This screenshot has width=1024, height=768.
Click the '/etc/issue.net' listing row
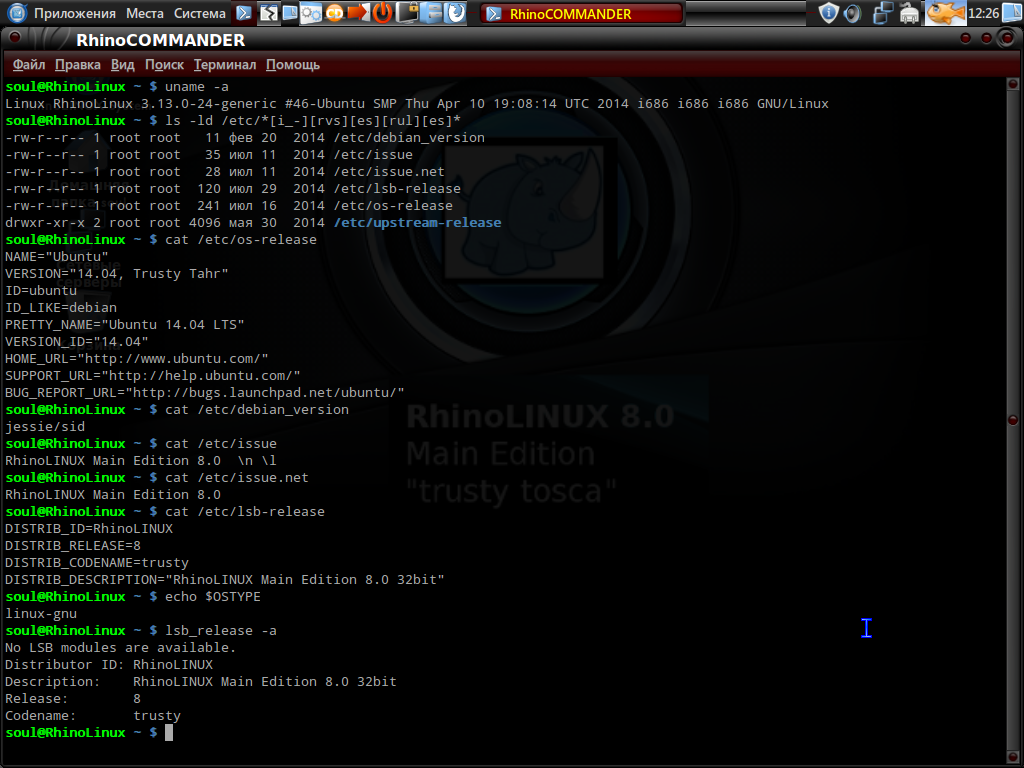[225, 172]
